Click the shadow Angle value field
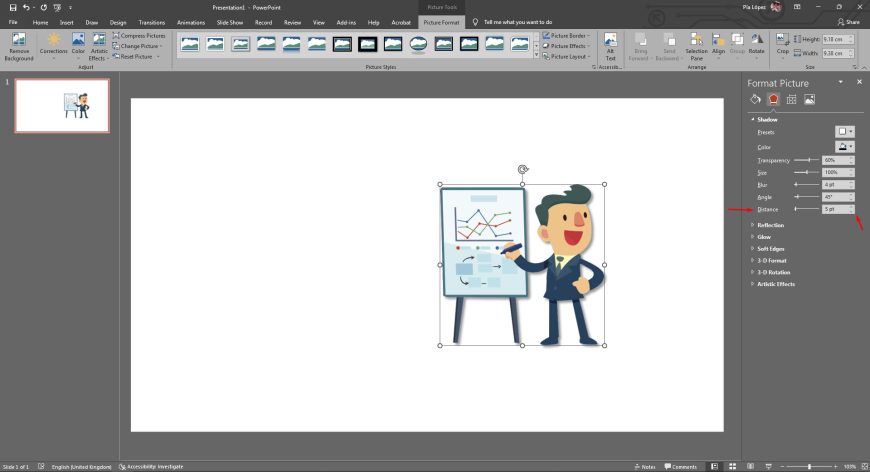This screenshot has width=870, height=472. [834, 197]
